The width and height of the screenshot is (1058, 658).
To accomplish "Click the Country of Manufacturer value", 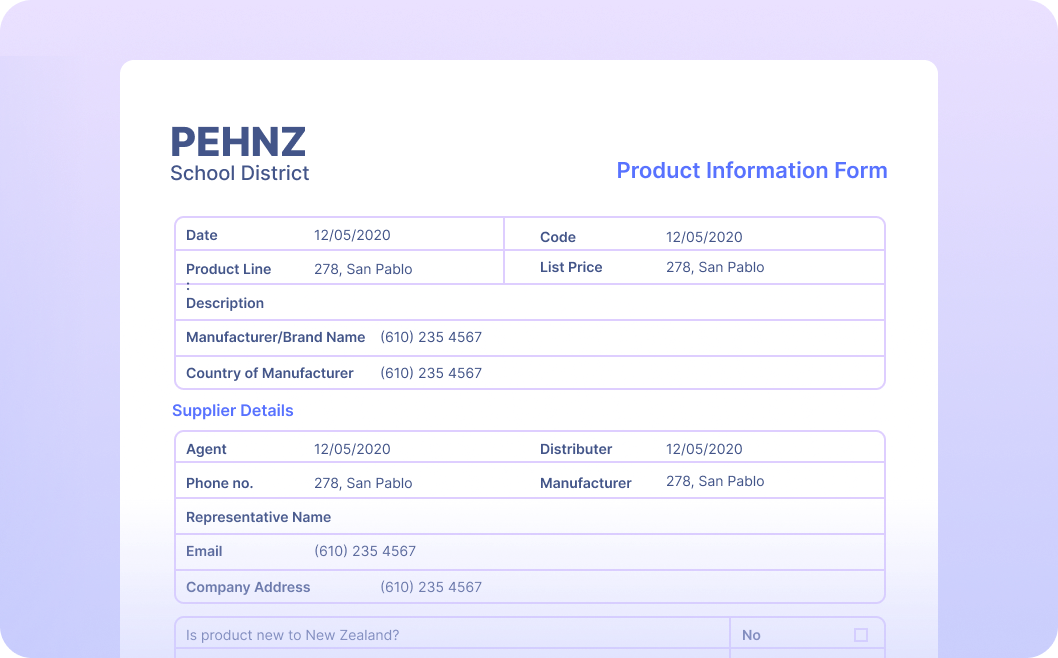I will 431,373.
